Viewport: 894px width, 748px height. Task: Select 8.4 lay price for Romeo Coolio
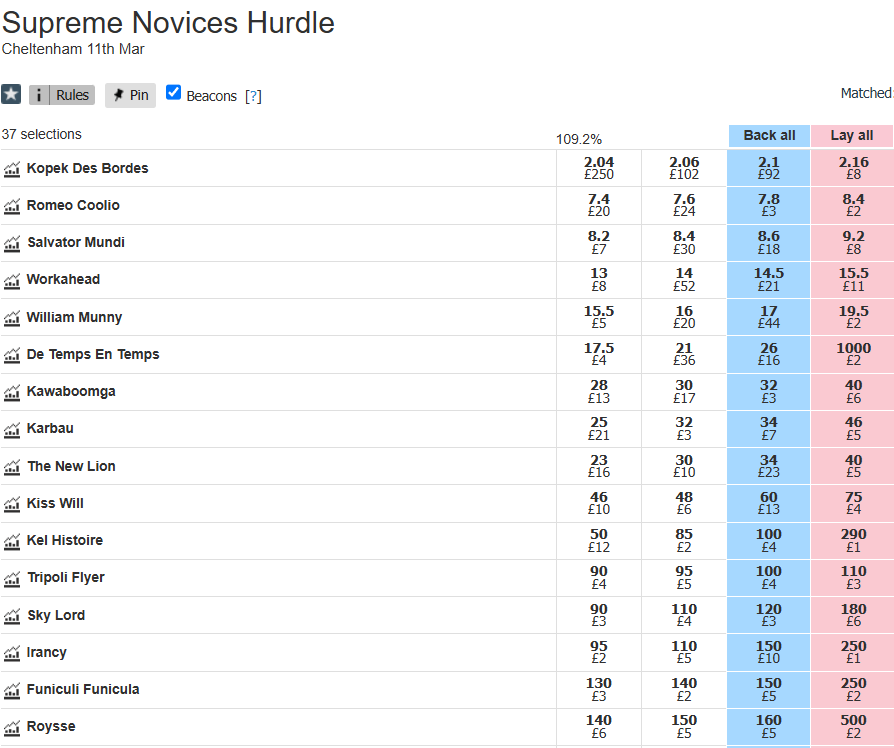853,205
